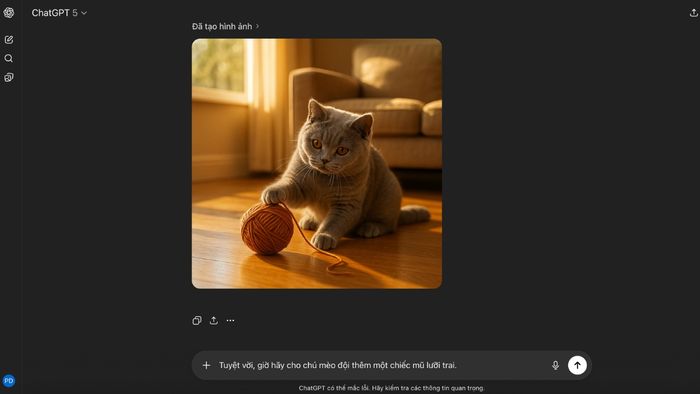This screenshot has width=700, height=394.
Task: Share the conversation via top-right share icon
Action: tap(693, 13)
